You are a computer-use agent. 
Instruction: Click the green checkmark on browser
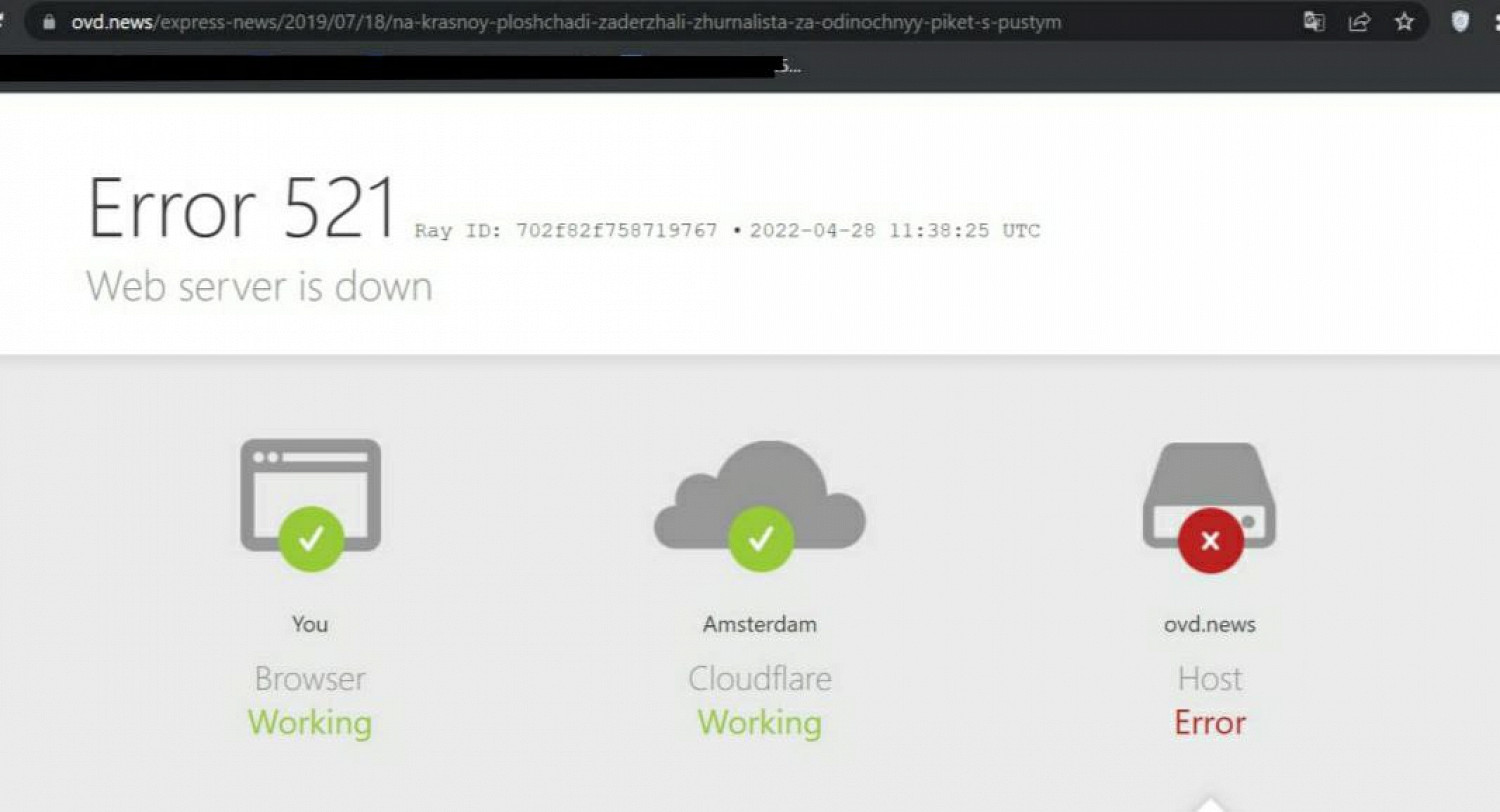[311, 539]
